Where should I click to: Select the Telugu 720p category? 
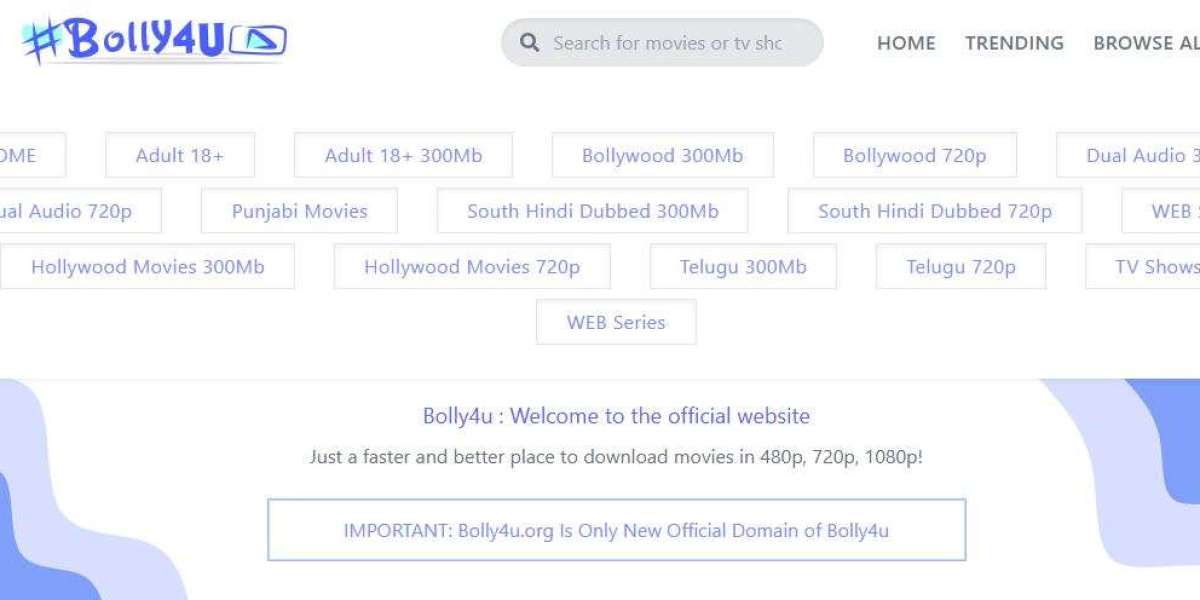961,267
